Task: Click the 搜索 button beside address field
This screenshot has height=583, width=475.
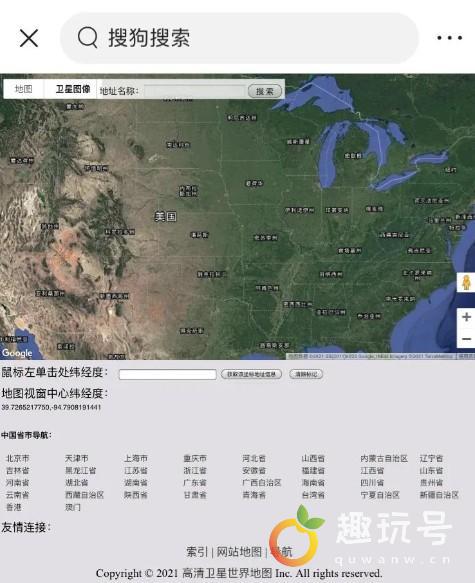Action: coord(265,91)
